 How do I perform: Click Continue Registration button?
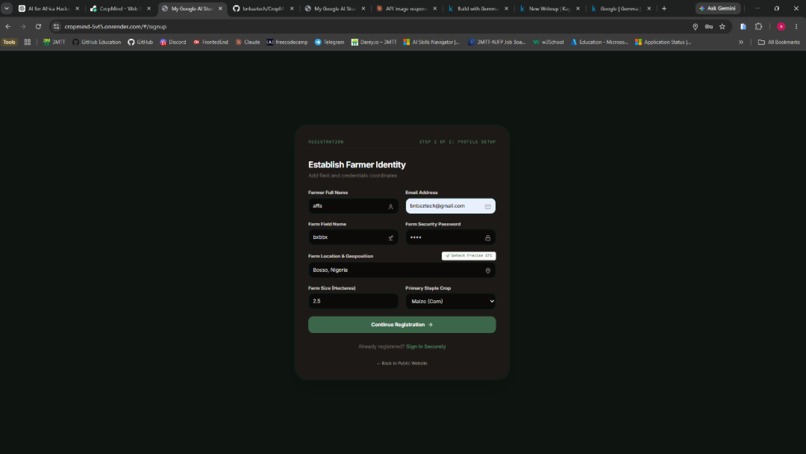click(402, 324)
